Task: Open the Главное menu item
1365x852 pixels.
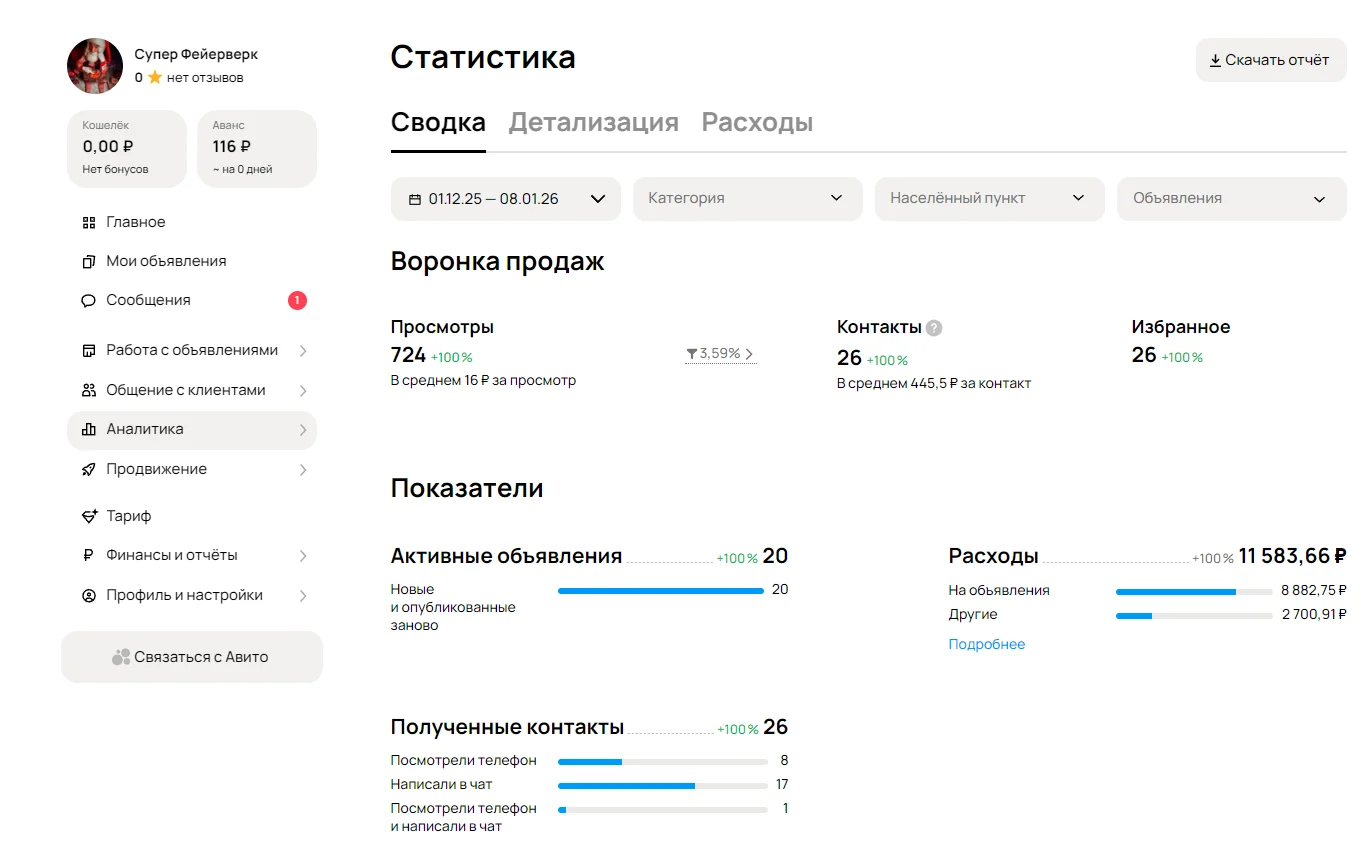Action: tap(192, 222)
